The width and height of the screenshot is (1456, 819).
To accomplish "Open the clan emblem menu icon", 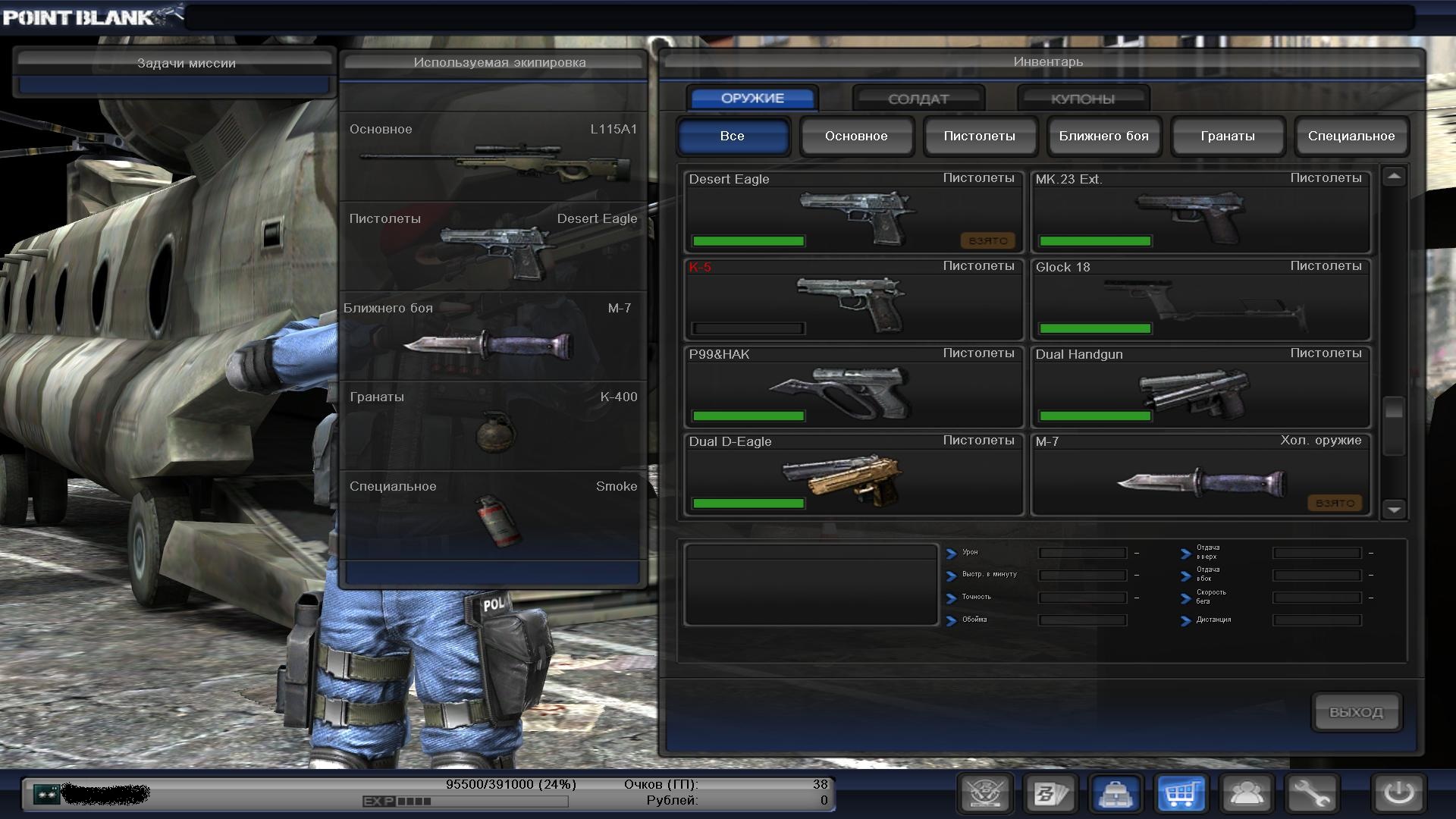I will point(985,794).
